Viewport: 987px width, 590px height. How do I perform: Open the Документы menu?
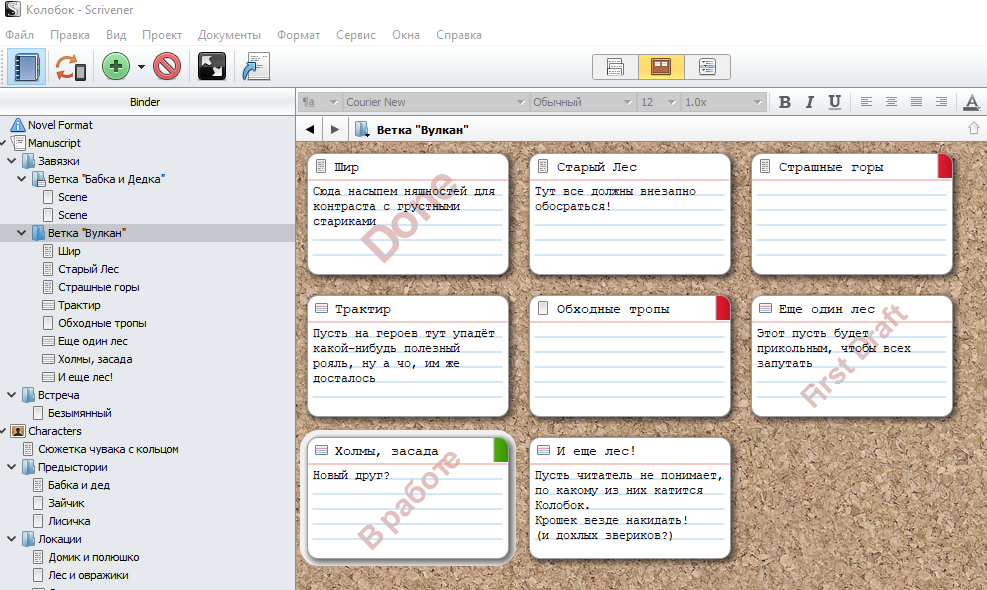pos(229,35)
